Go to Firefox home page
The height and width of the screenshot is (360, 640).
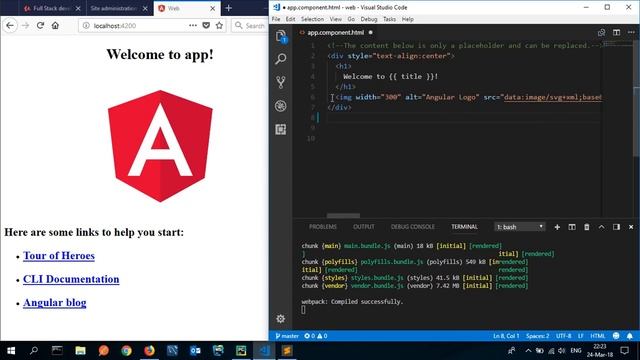point(55,26)
